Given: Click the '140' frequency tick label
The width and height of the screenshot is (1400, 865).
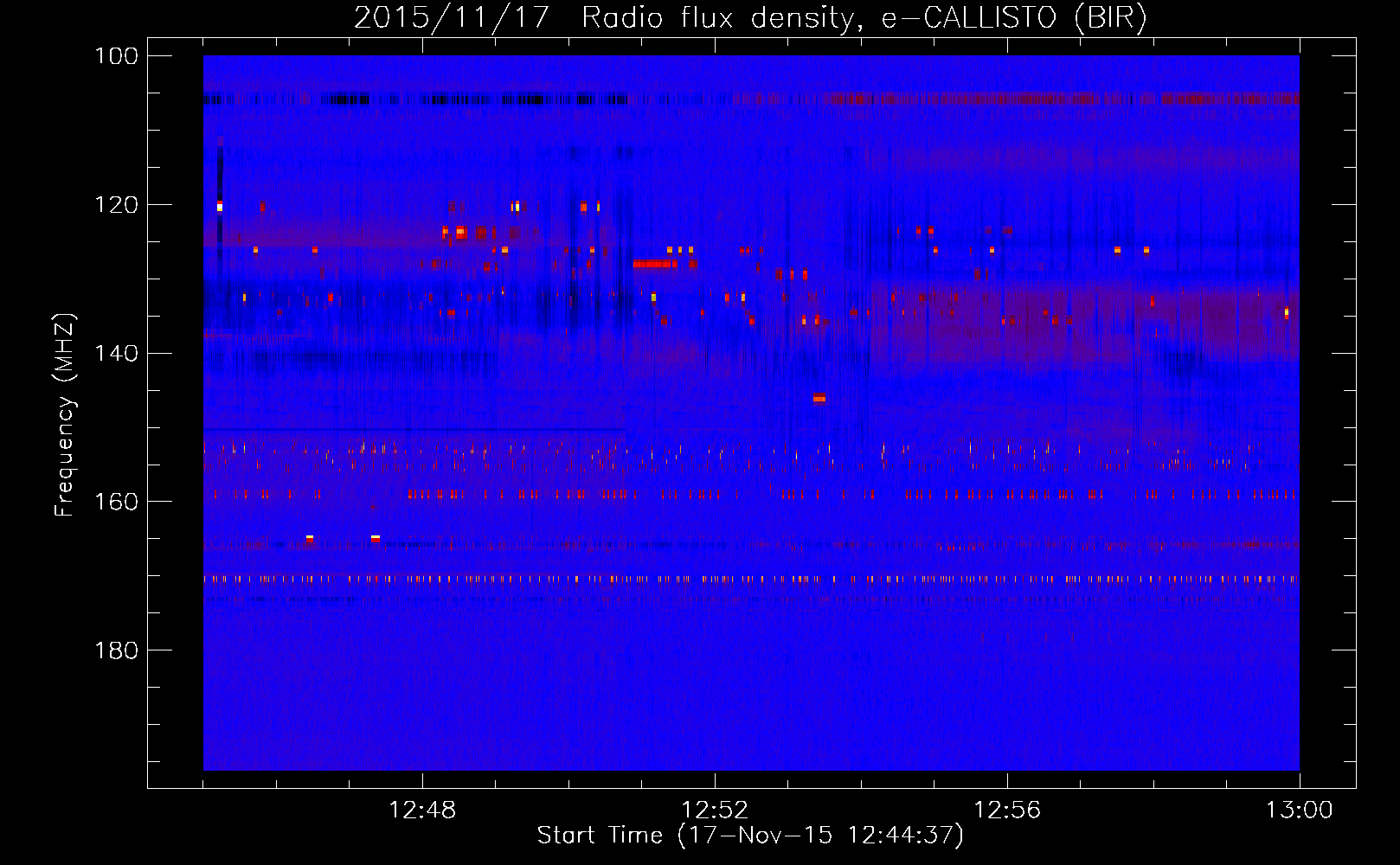Looking at the screenshot, I should (115, 353).
